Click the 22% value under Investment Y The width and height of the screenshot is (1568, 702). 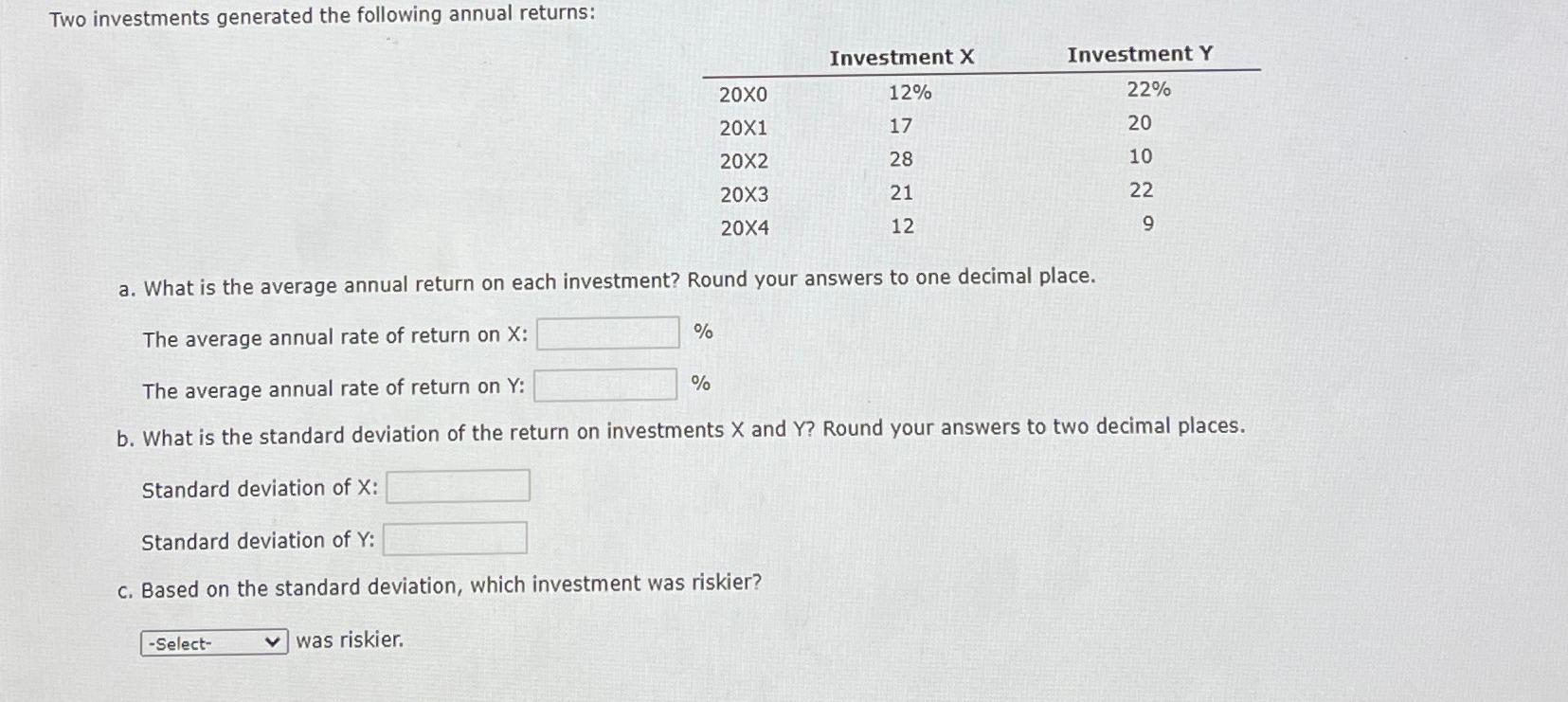1148,88
